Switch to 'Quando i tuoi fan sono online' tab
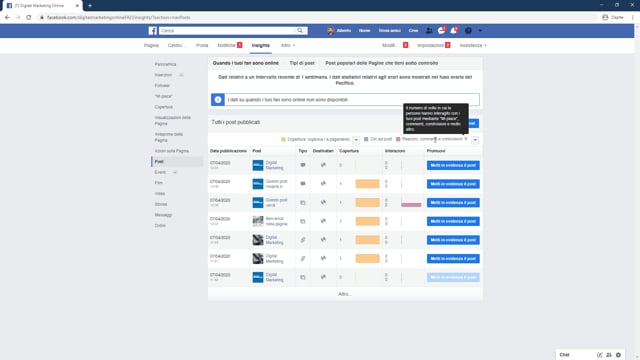The image size is (640, 360). click(246, 63)
